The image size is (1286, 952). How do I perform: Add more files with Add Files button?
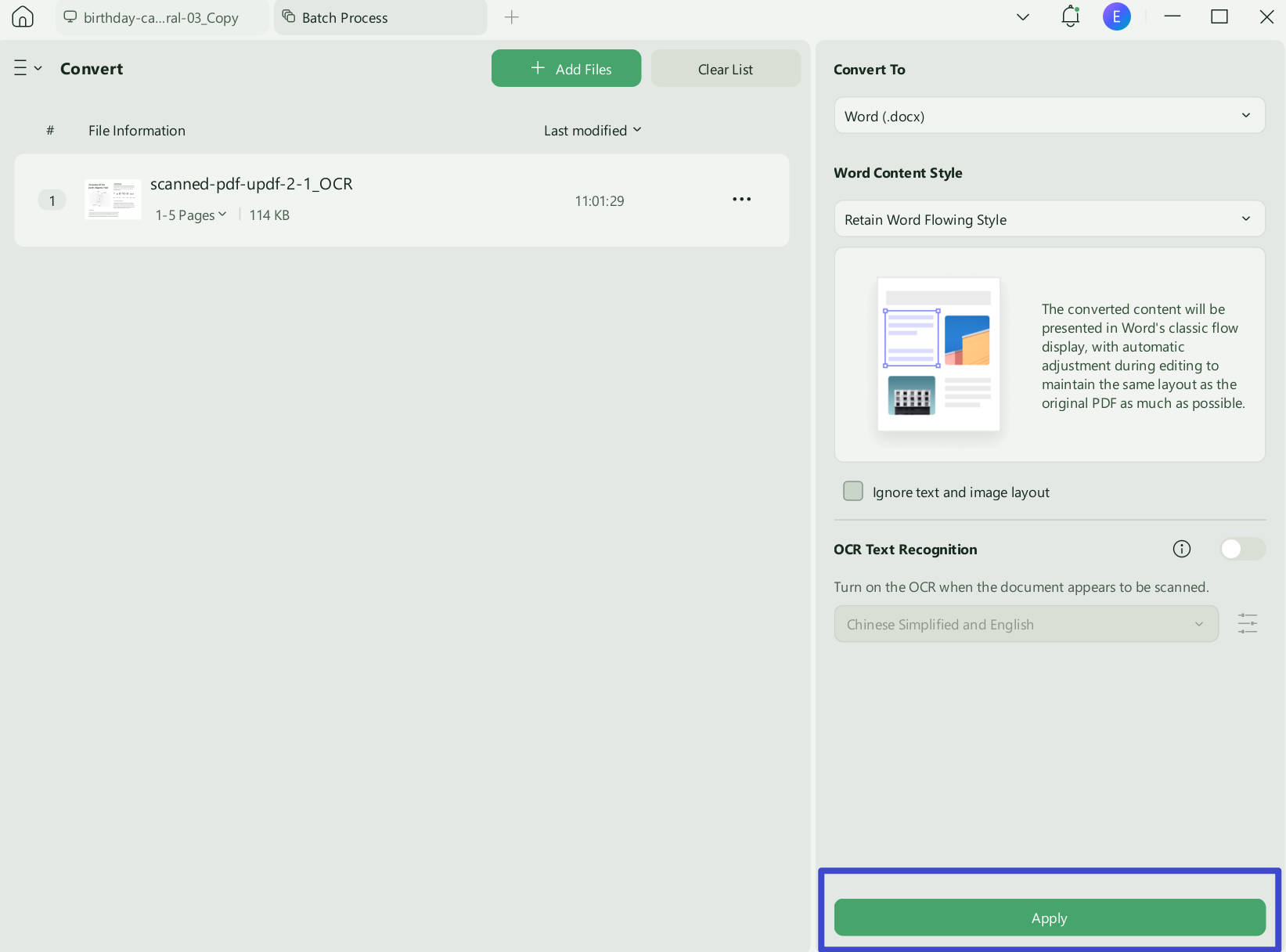[x=566, y=68]
